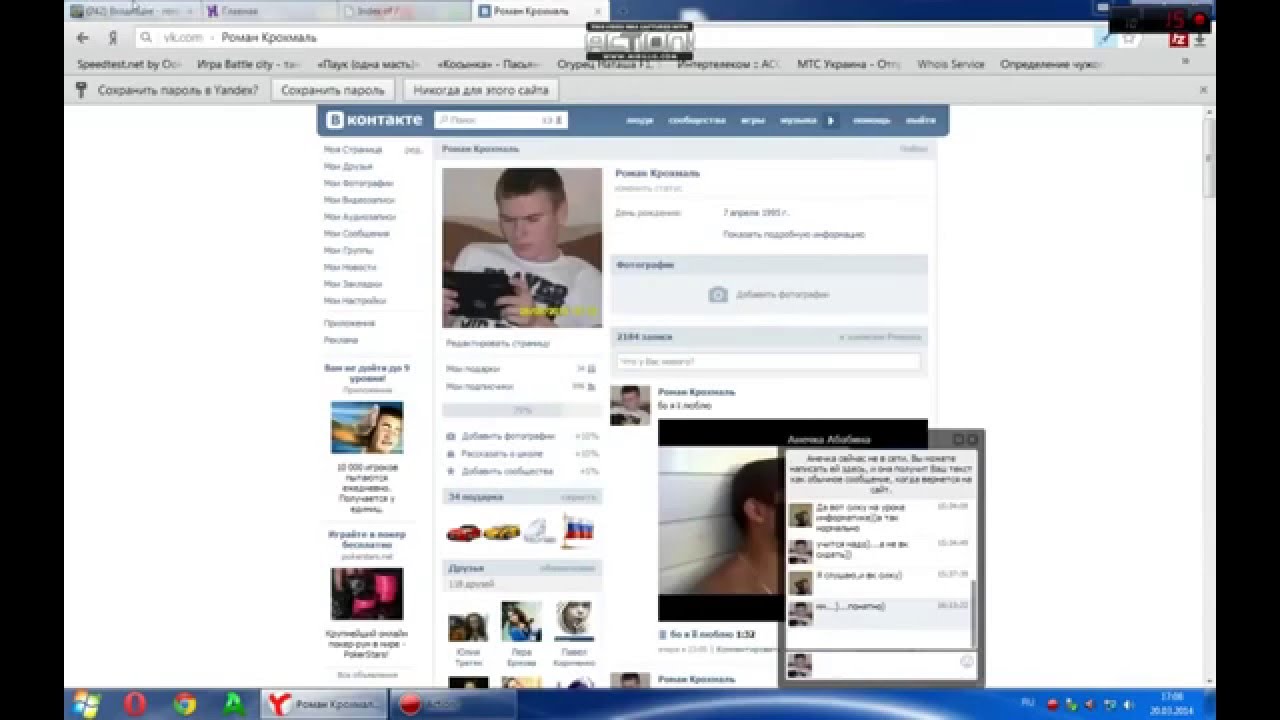Click the игры header menu item
This screenshot has width=1280, height=720.
[x=753, y=120]
